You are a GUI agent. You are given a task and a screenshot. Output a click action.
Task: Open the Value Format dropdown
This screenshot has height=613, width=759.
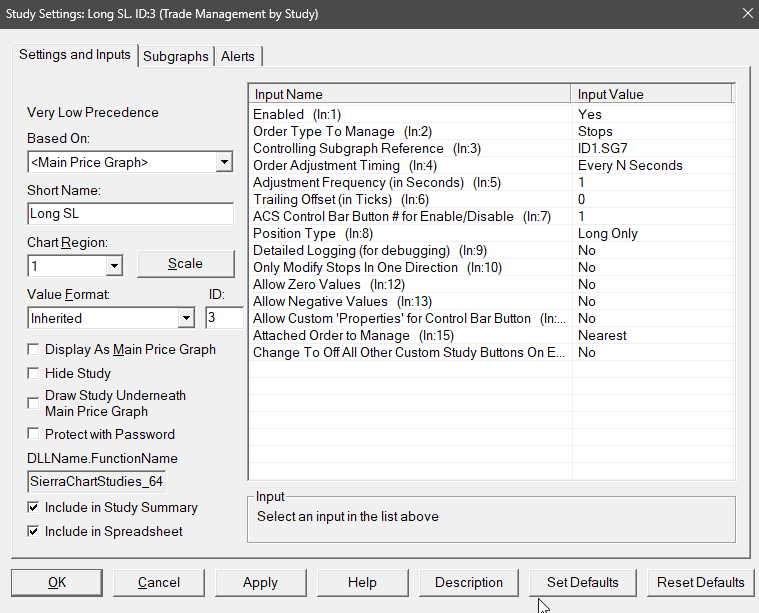click(x=185, y=318)
